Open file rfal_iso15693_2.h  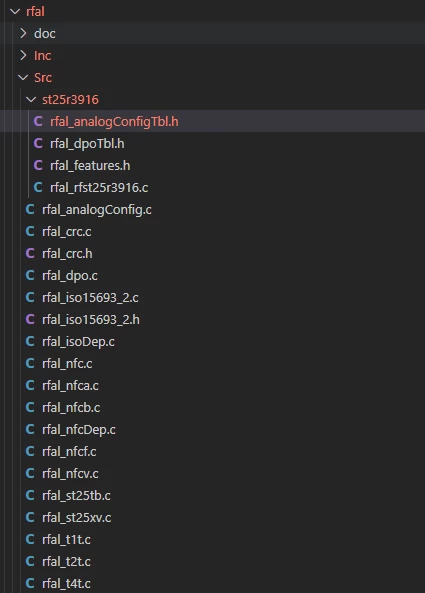pyautogui.click(x=91, y=319)
